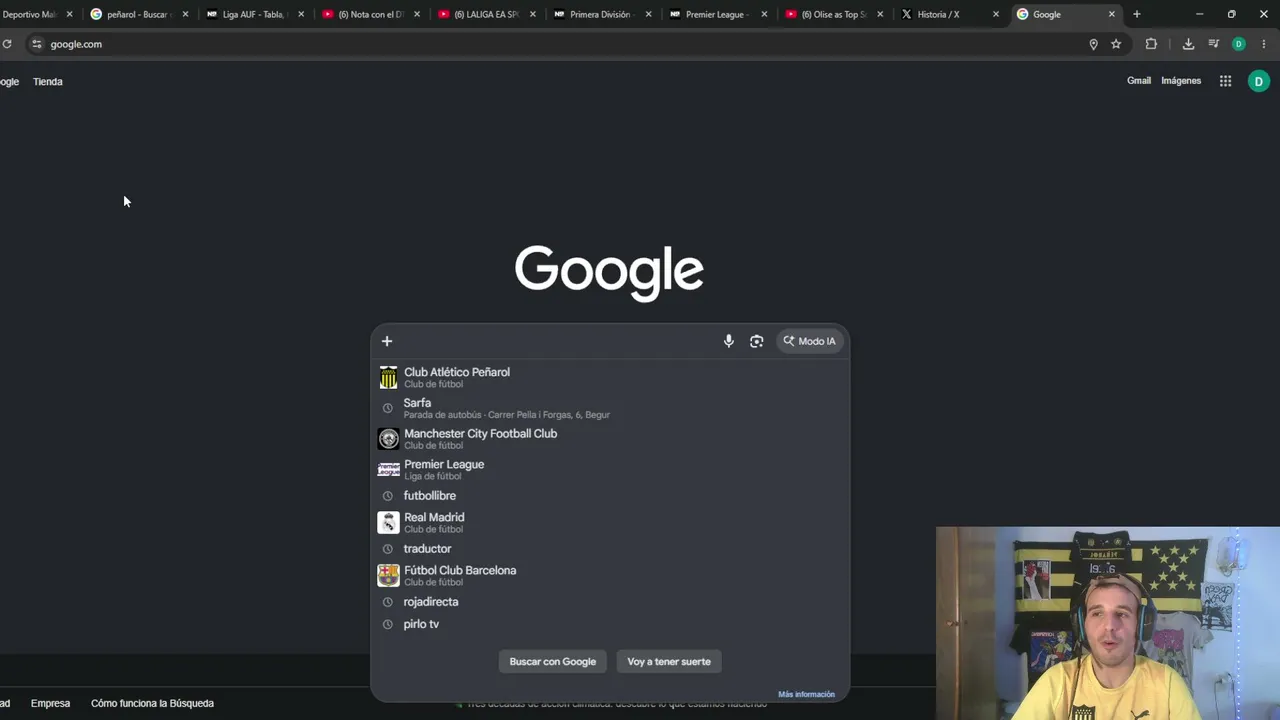Image resolution: width=1280 pixels, height=720 pixels.
Task: Select the 'futbollibre' suggestion
Action: pyautogui.click(x=610, y=496)
